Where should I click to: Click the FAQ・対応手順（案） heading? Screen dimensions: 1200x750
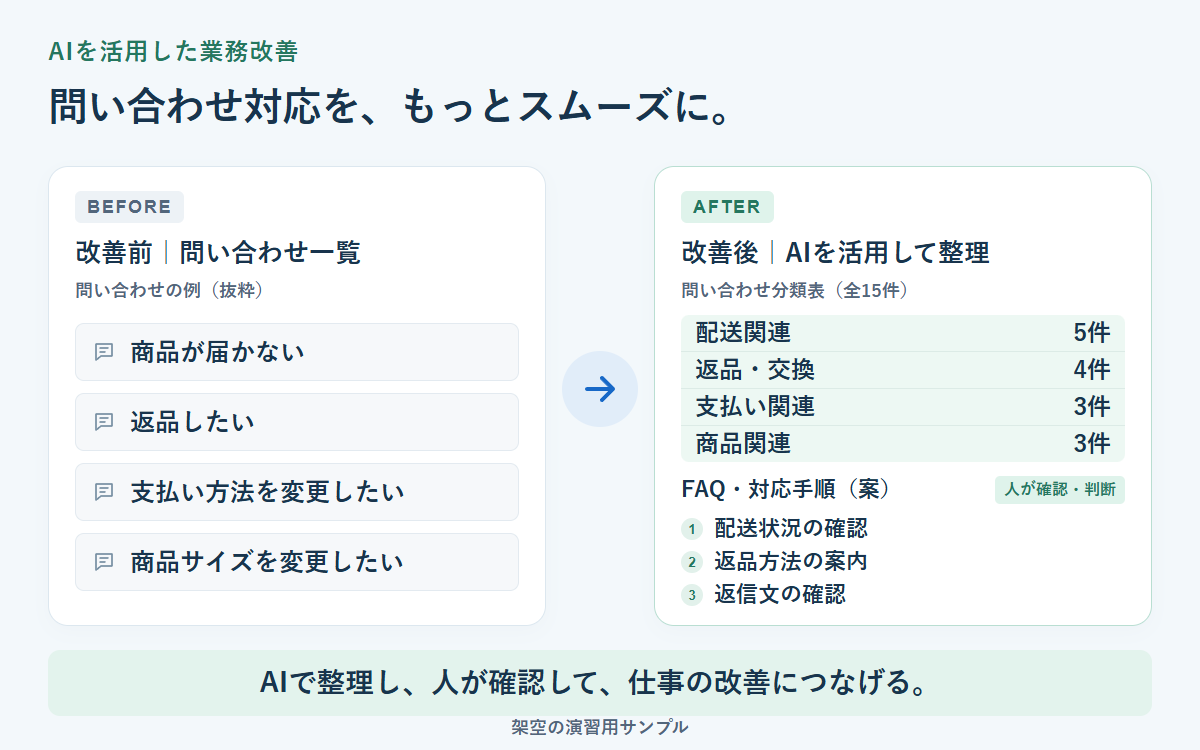pos(786,490)
